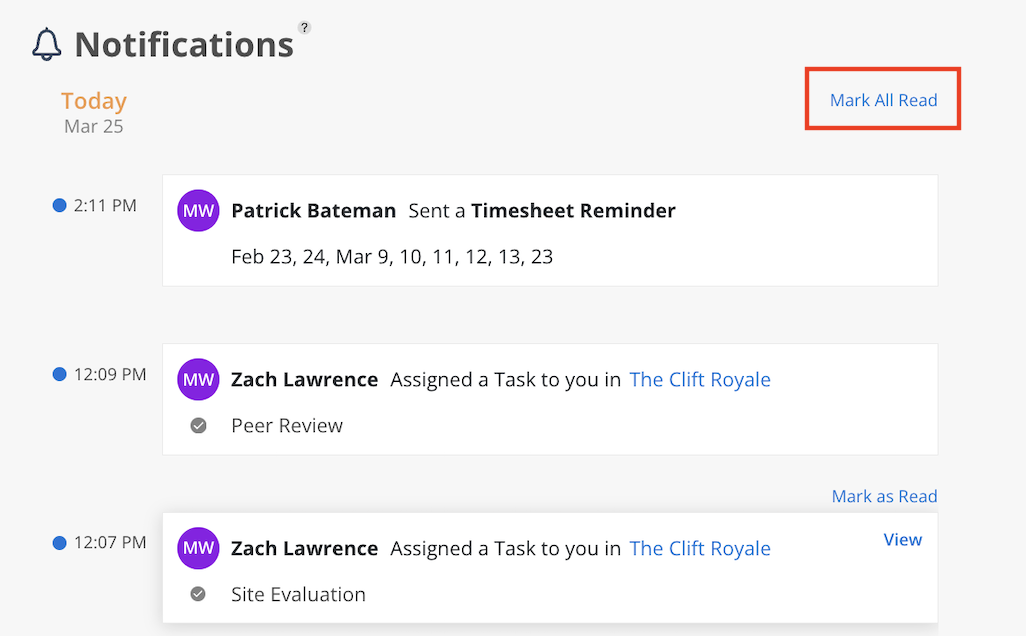Click the Site Evaluation task name
The width and height of the screenshot is (1026, 636).
pos(298,595)
